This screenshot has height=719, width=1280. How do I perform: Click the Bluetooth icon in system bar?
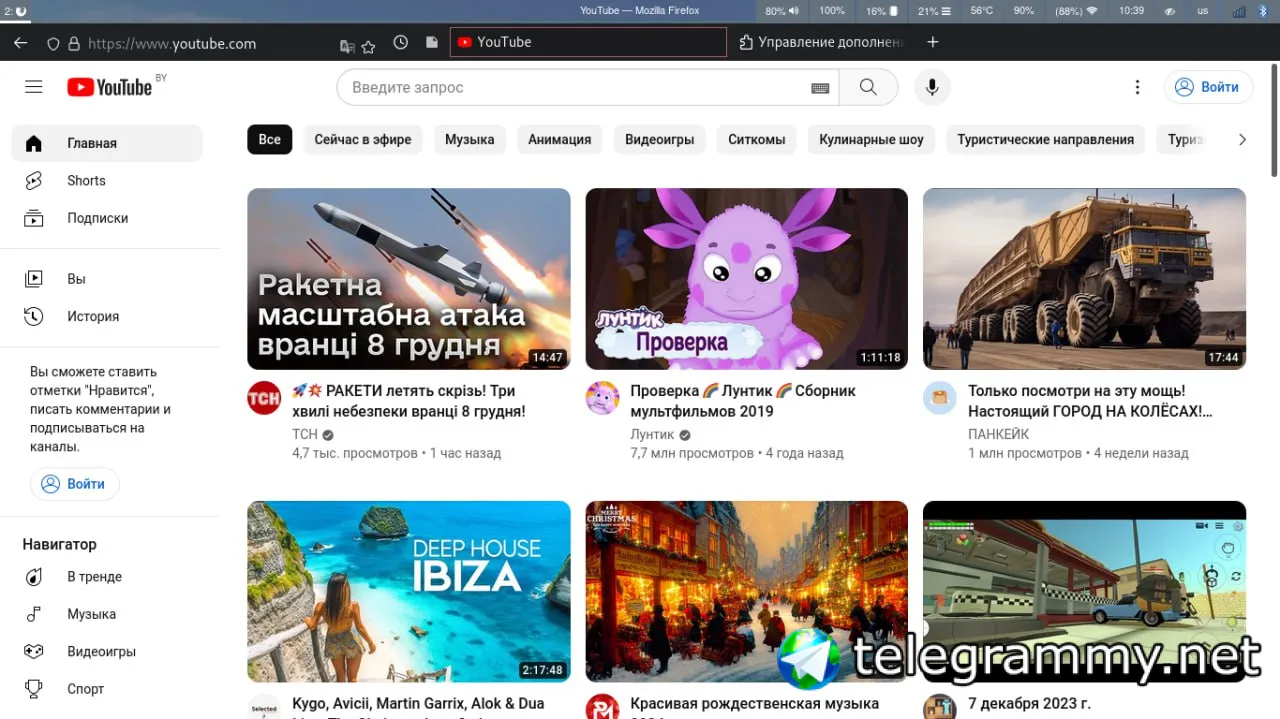coord(1263,11)
